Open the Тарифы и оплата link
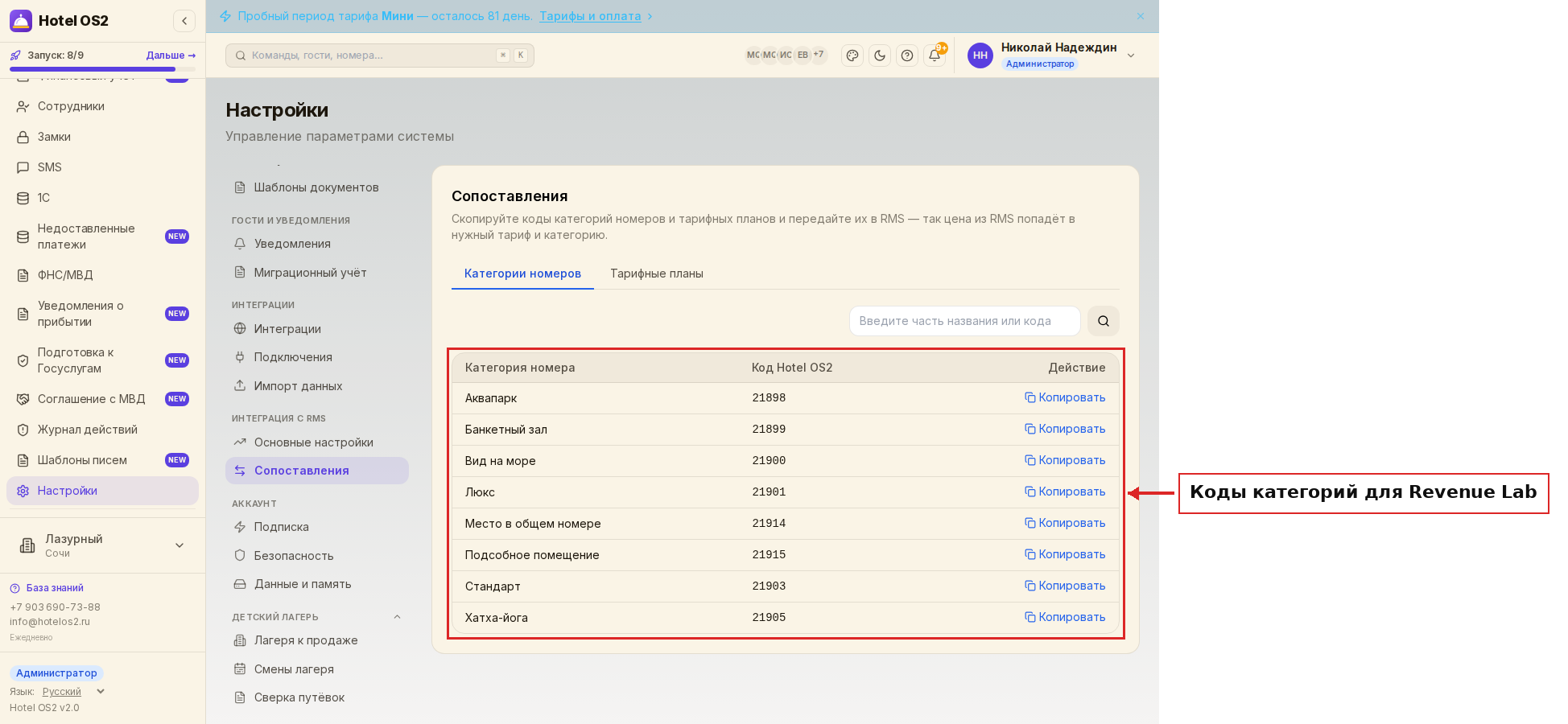This screenshot has height=724, width=1568. 590,16
